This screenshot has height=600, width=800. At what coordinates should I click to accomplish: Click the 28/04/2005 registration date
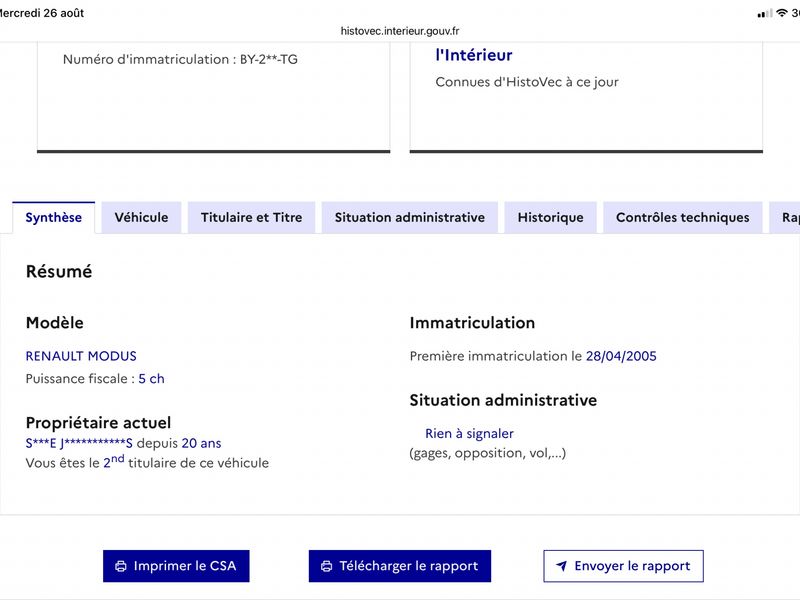[621, 356]
